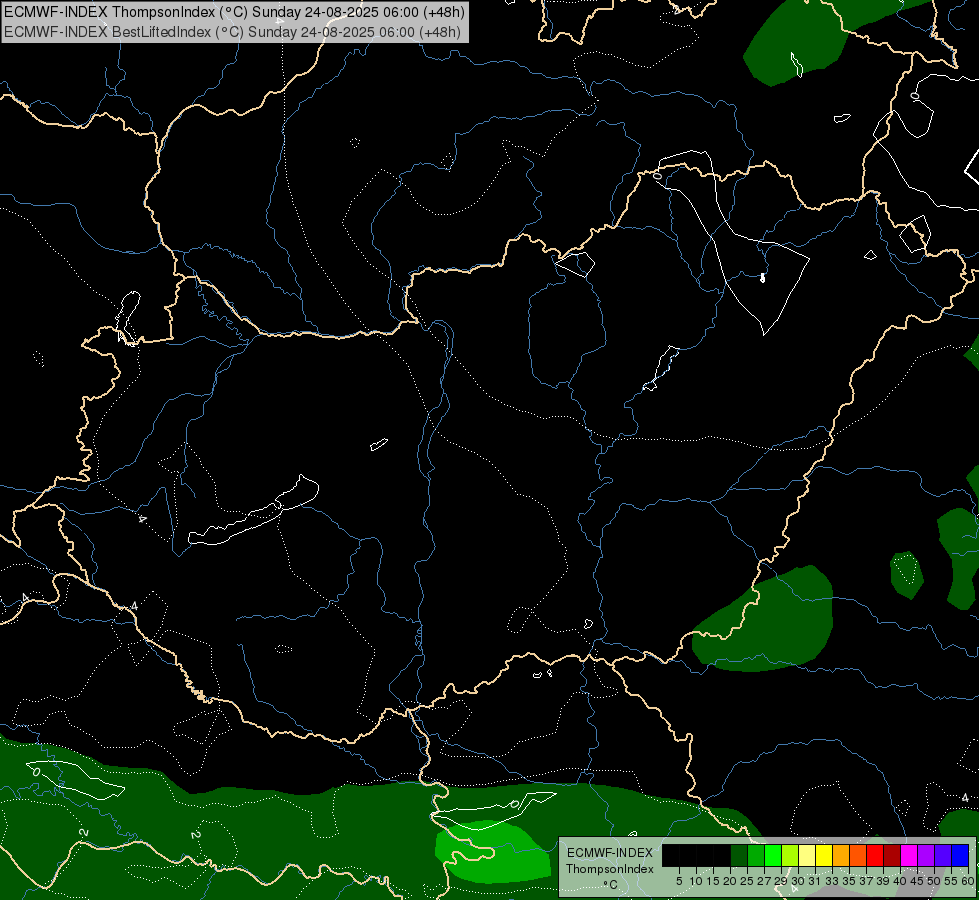Choose the bright red 37–39 legend swatch

(x=875, y=855)
